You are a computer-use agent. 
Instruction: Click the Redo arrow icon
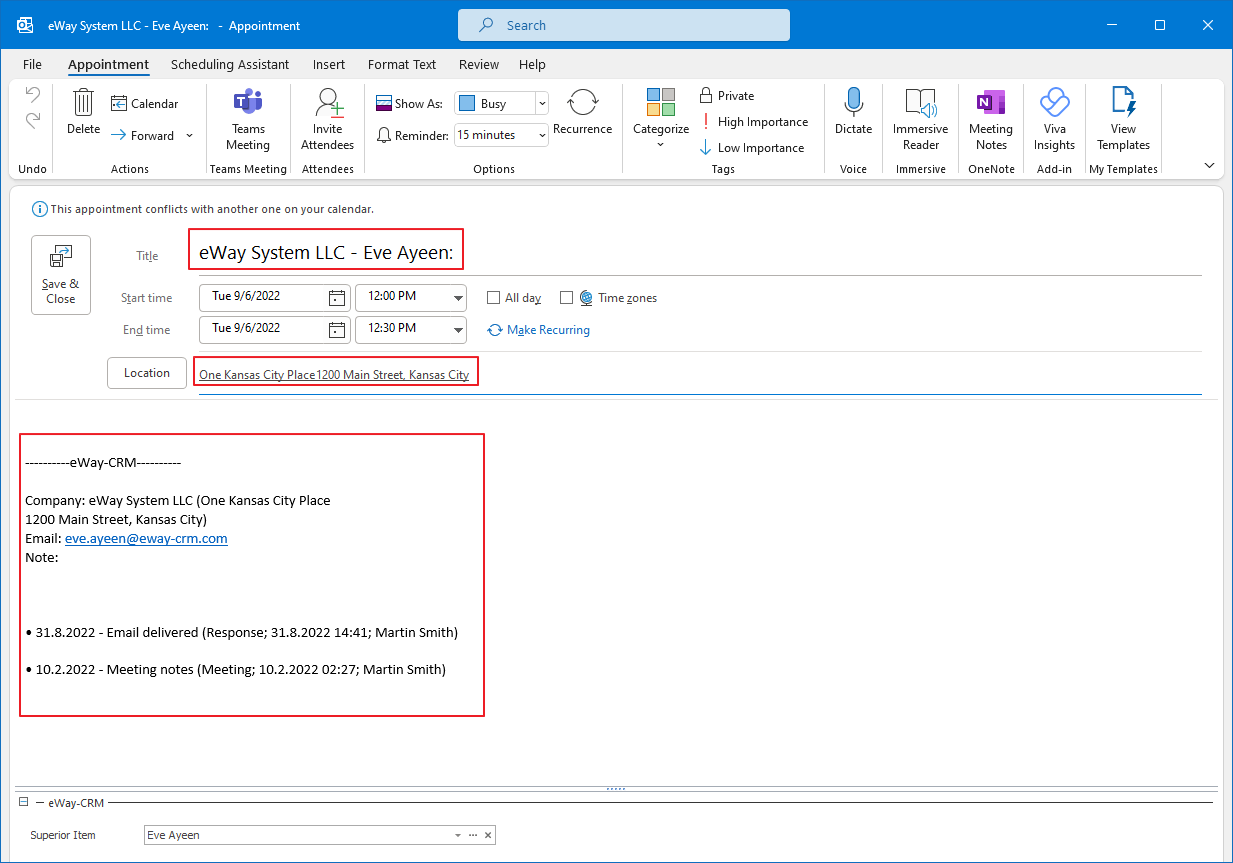[x=33, y=121]
